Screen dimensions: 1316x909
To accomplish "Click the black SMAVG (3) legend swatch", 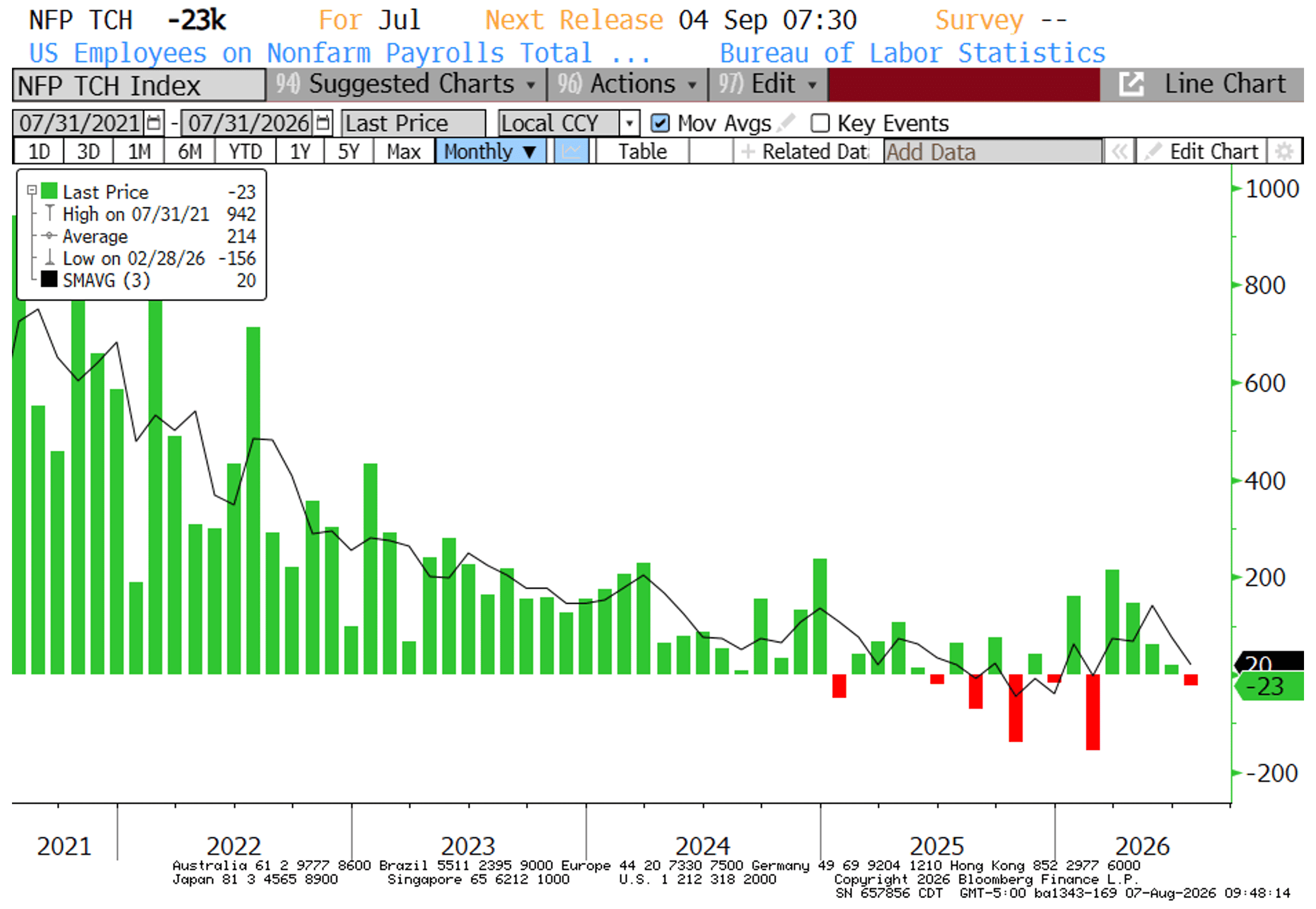I will [x=49, y=279].
